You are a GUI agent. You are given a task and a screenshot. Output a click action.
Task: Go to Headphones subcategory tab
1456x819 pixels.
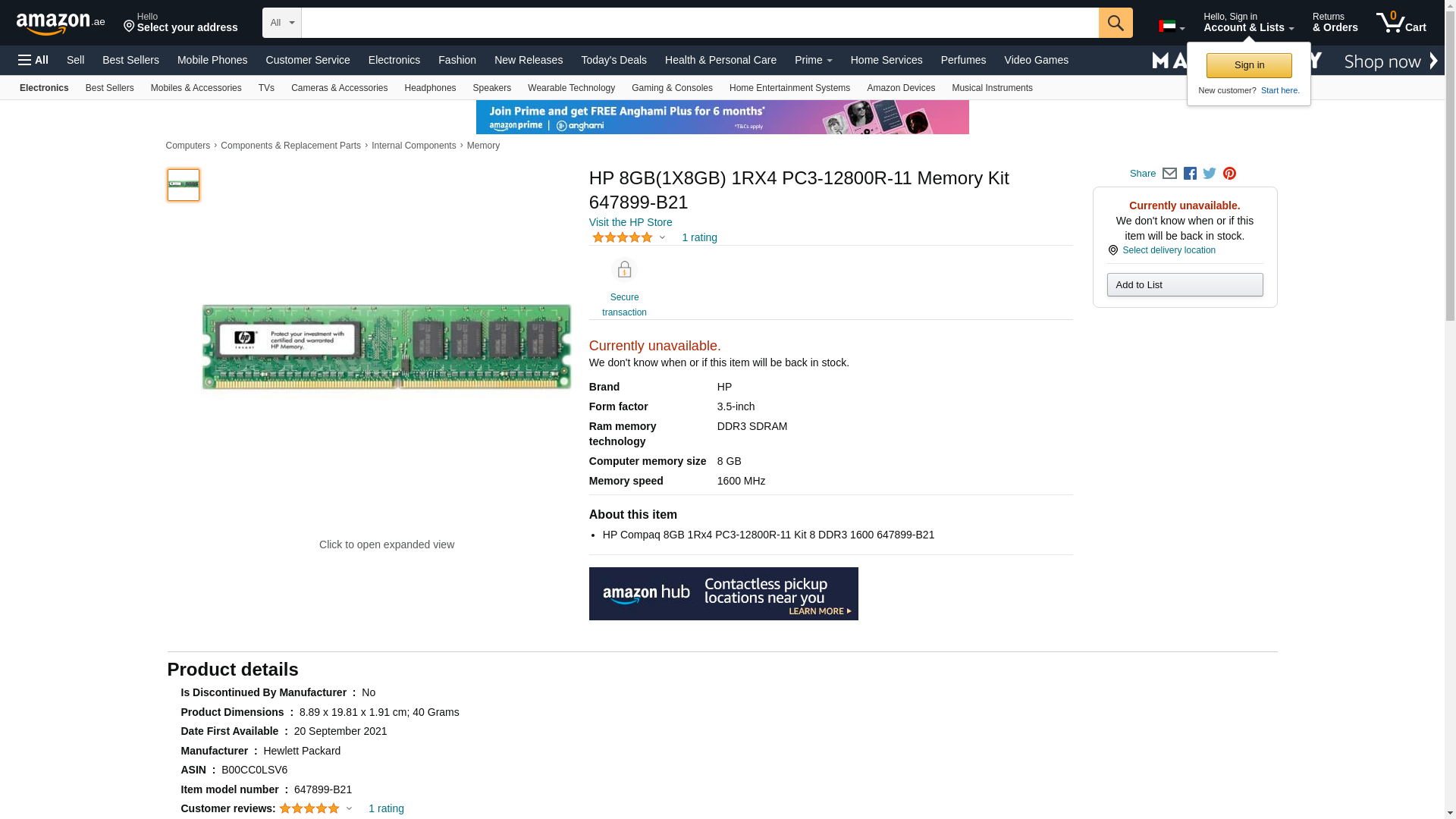click(429, 88)
